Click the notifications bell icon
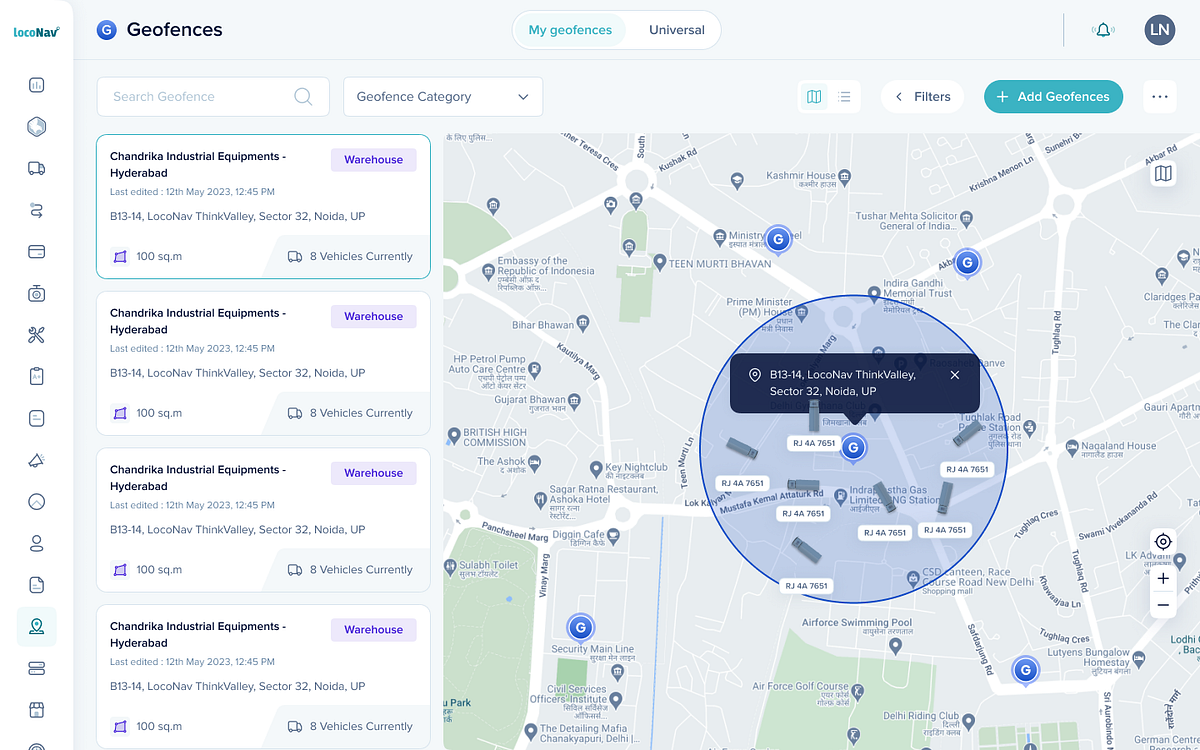This screenshot has height=750, width=1200. (x=1103, y=30)
